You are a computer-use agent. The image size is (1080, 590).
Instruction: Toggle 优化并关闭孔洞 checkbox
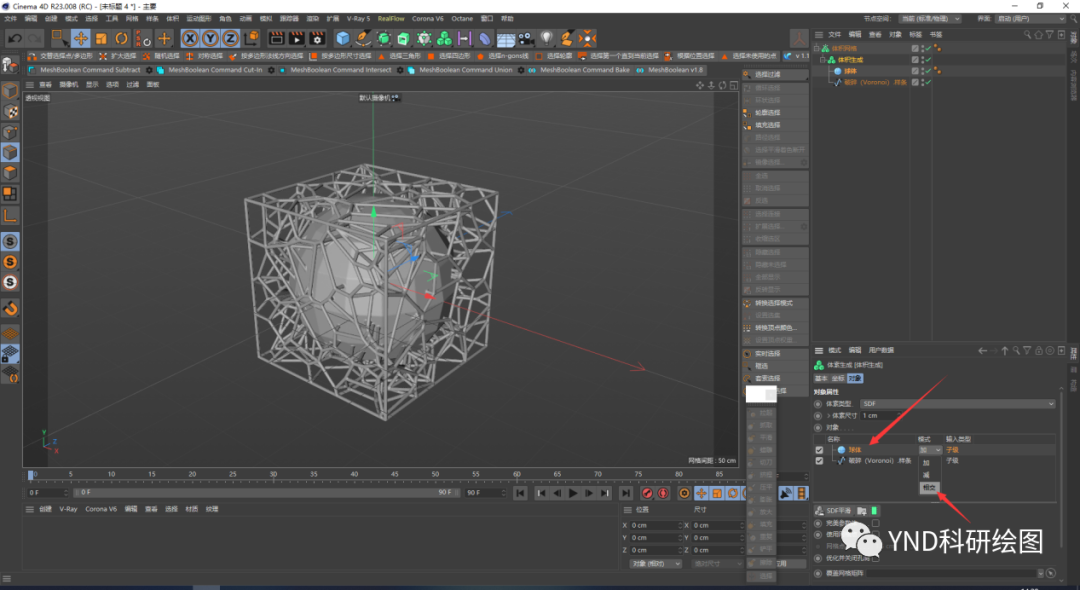tap(875, 558)
